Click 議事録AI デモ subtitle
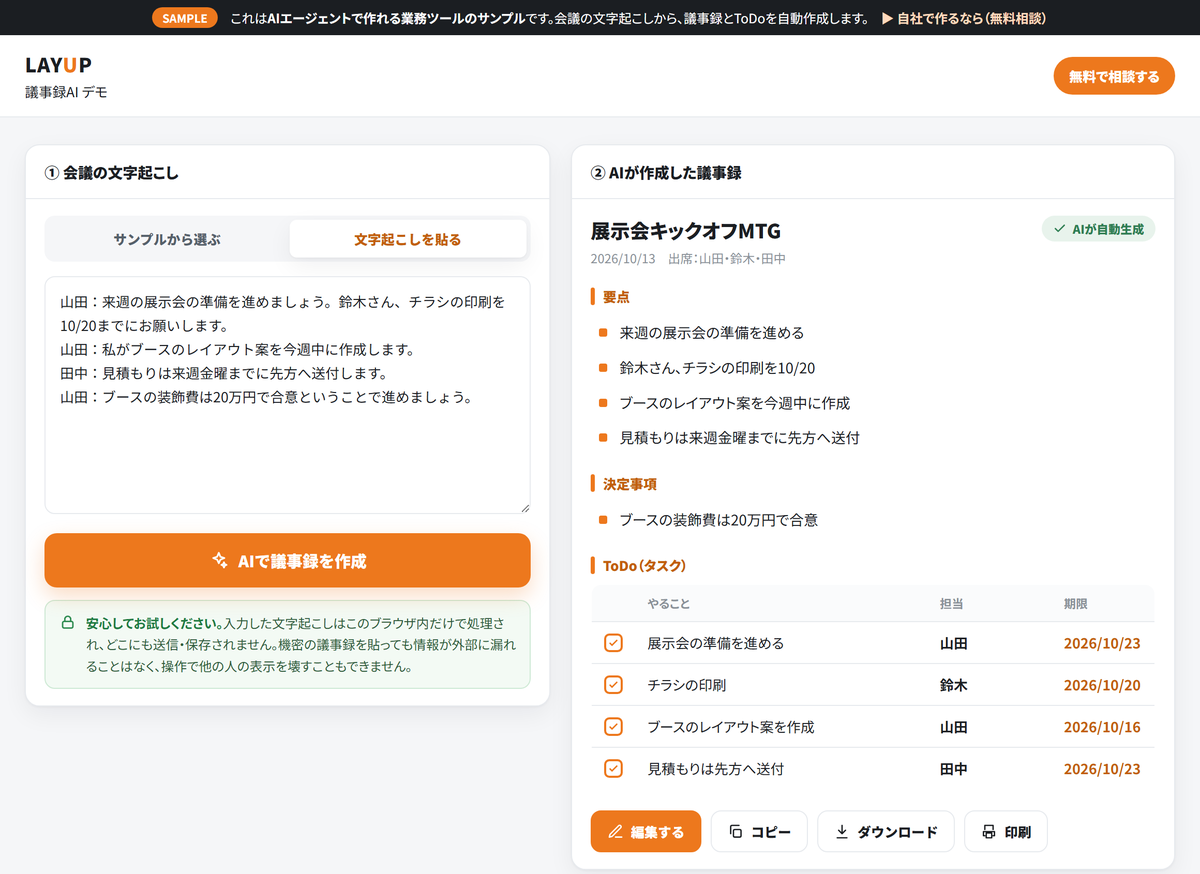 66,92
